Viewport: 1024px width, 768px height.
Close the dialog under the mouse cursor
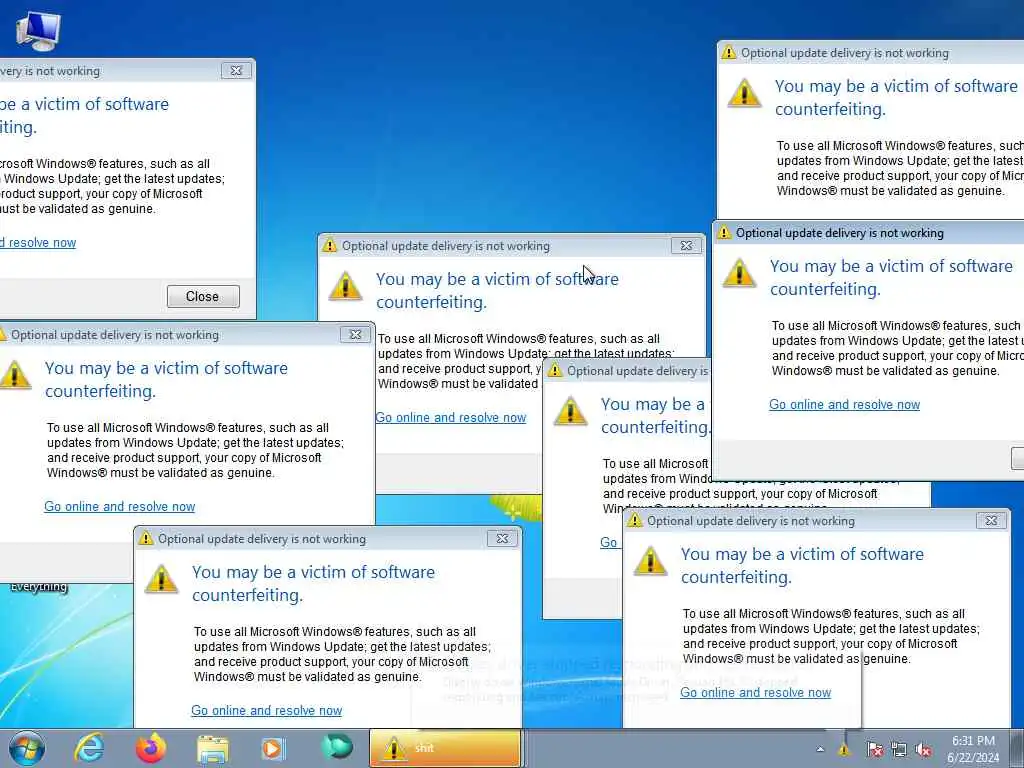coord(686,246)
